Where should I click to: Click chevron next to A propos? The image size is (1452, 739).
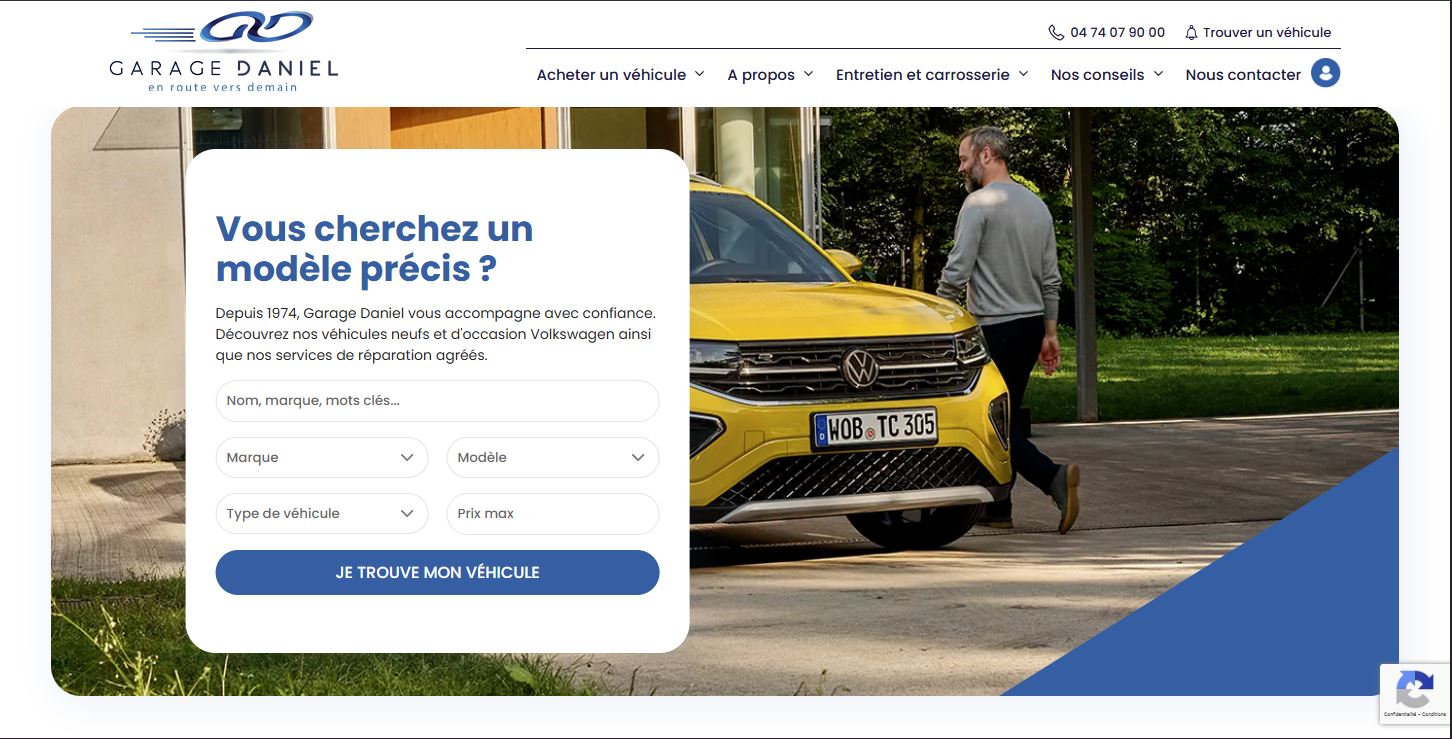[x=808, y=74]
